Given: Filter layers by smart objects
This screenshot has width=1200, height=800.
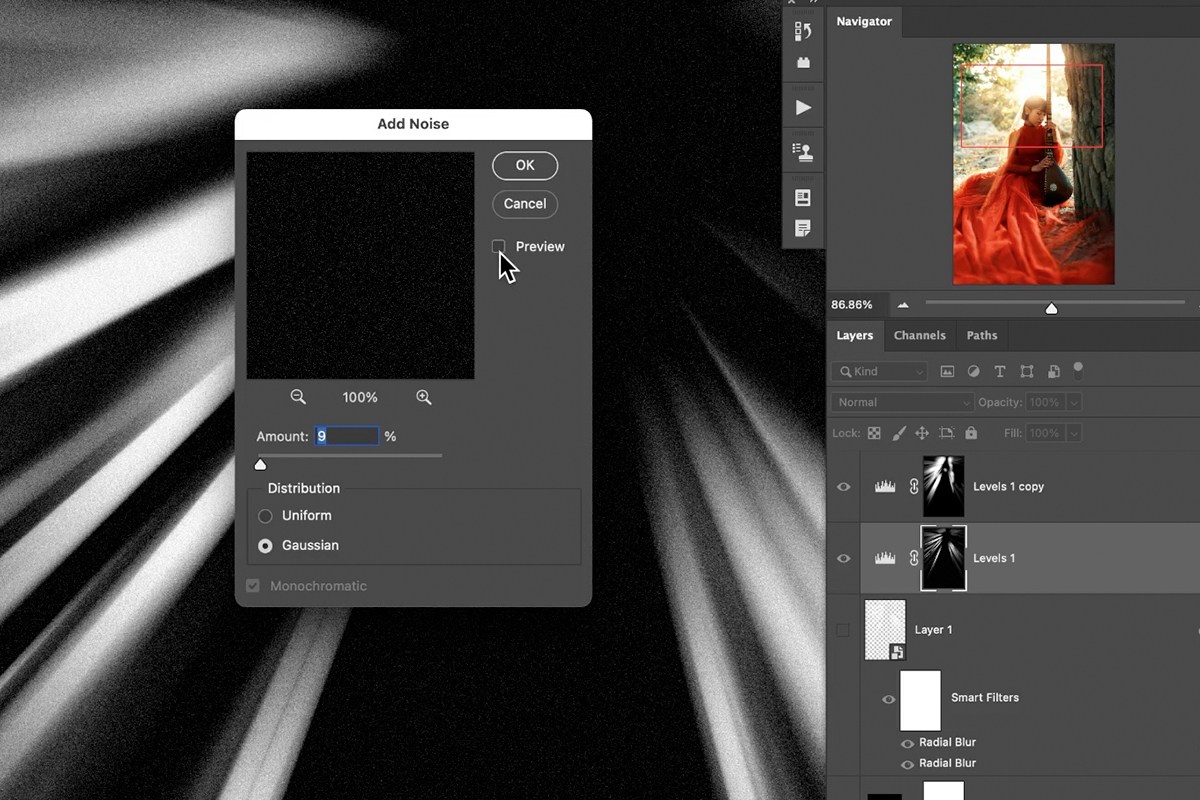Looking at the screenshot, I should click(x=1053, y=371).
